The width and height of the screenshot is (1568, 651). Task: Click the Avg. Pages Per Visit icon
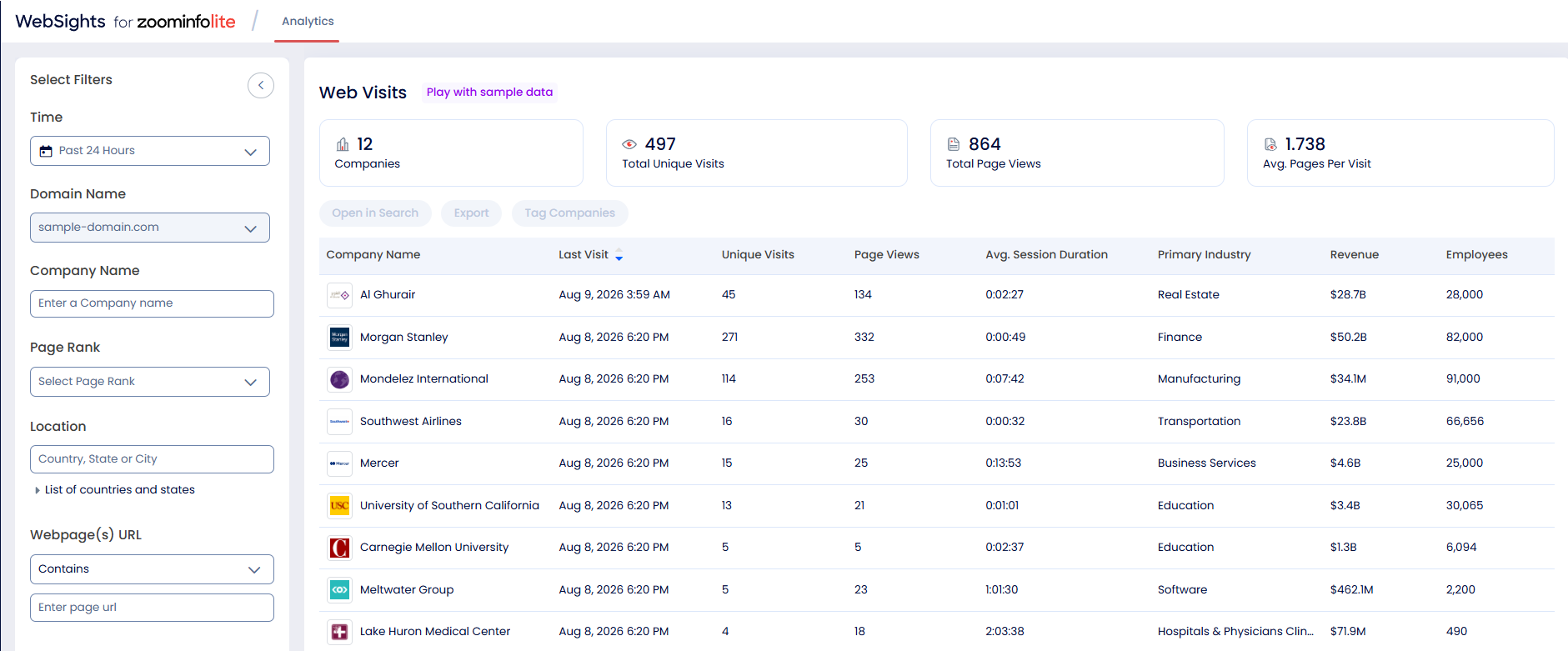click(x=1270, y=144)
